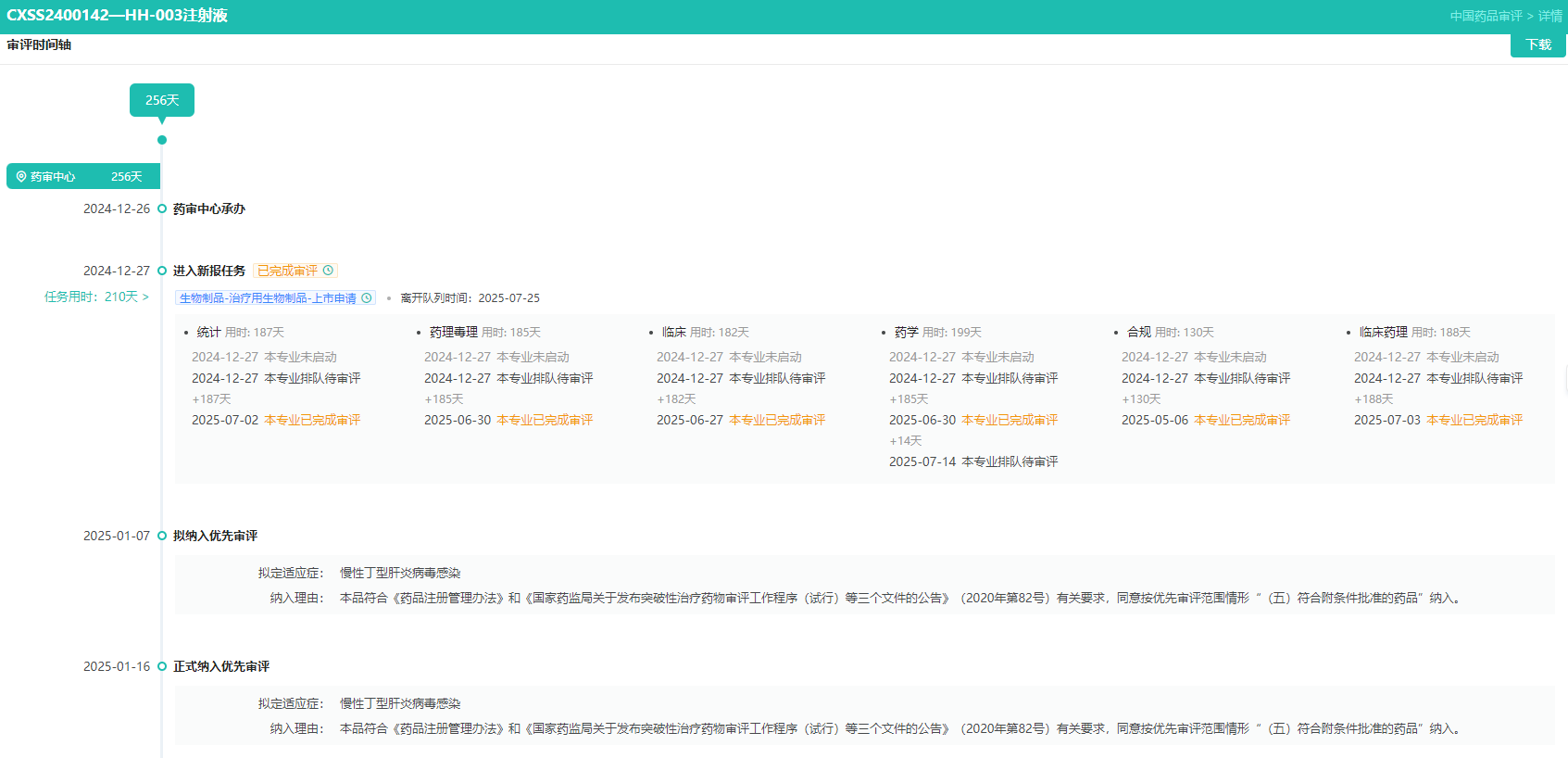Click clock icon next to 生物制品-治疗用生物制品-上市申请

click(367, 298)
